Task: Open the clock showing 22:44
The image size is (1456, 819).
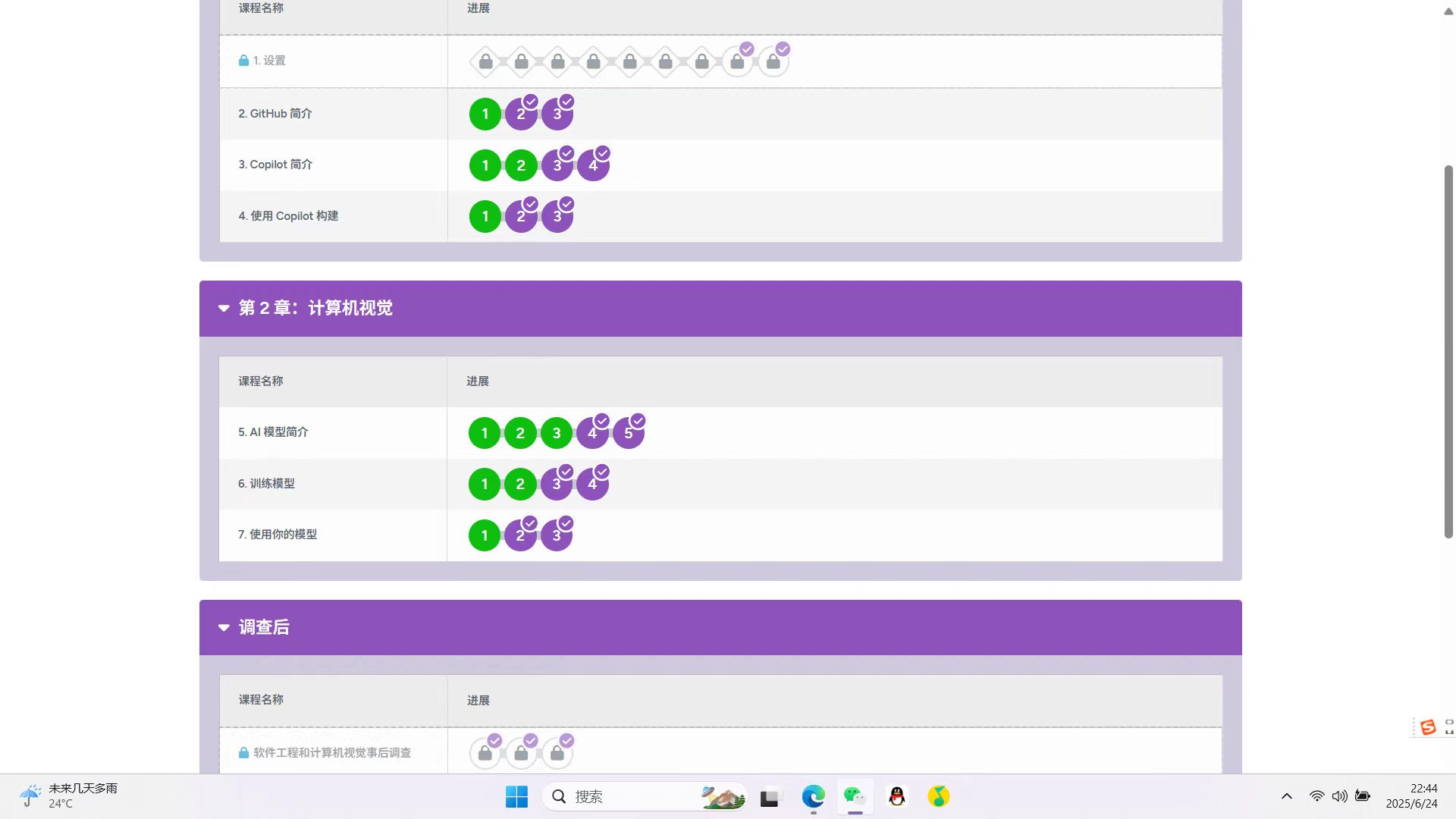Action: tap(1411, 796)
